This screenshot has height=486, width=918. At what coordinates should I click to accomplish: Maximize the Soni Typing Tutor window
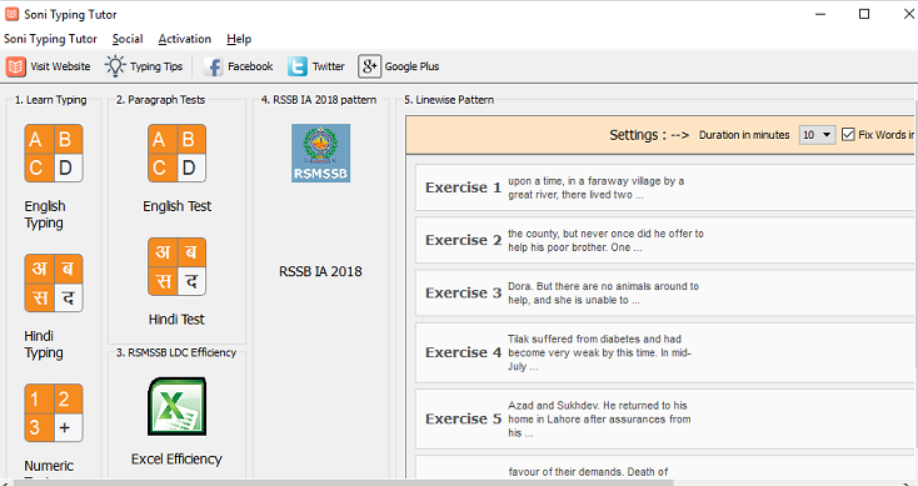pos(864,14)
